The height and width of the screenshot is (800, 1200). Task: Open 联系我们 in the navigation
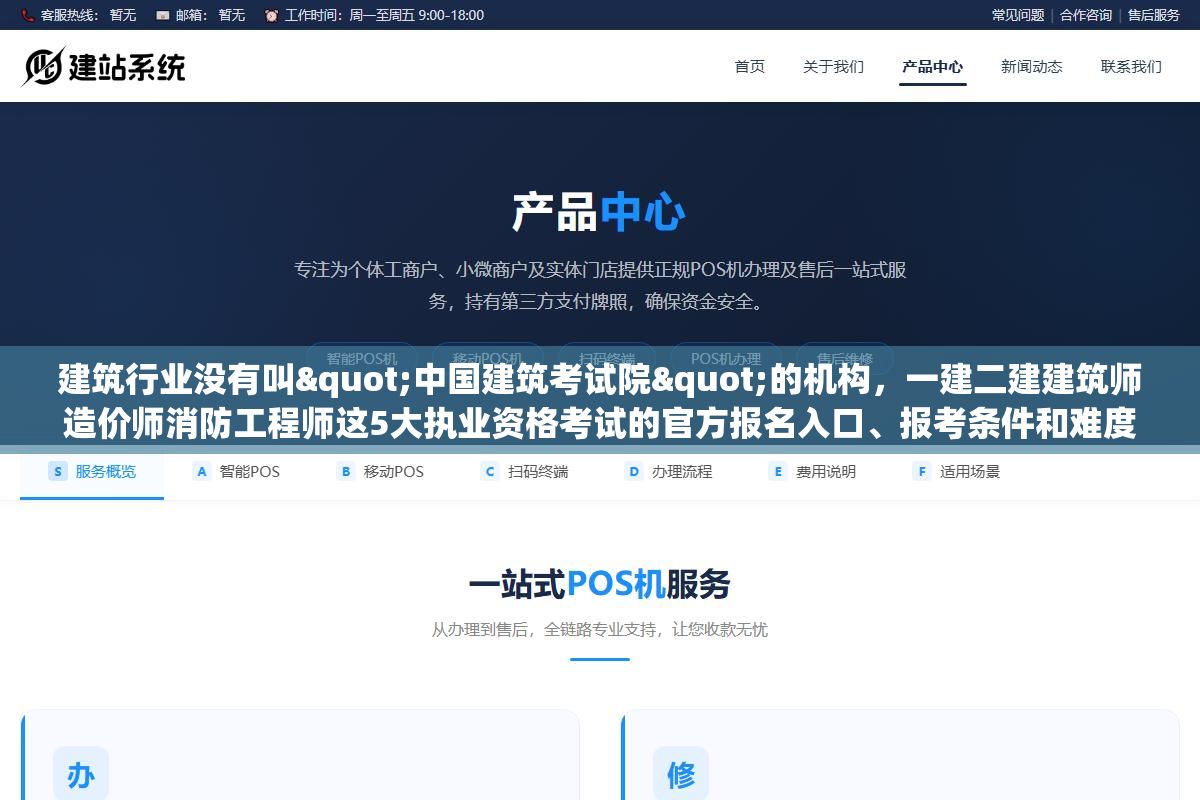coord(1131,66)
